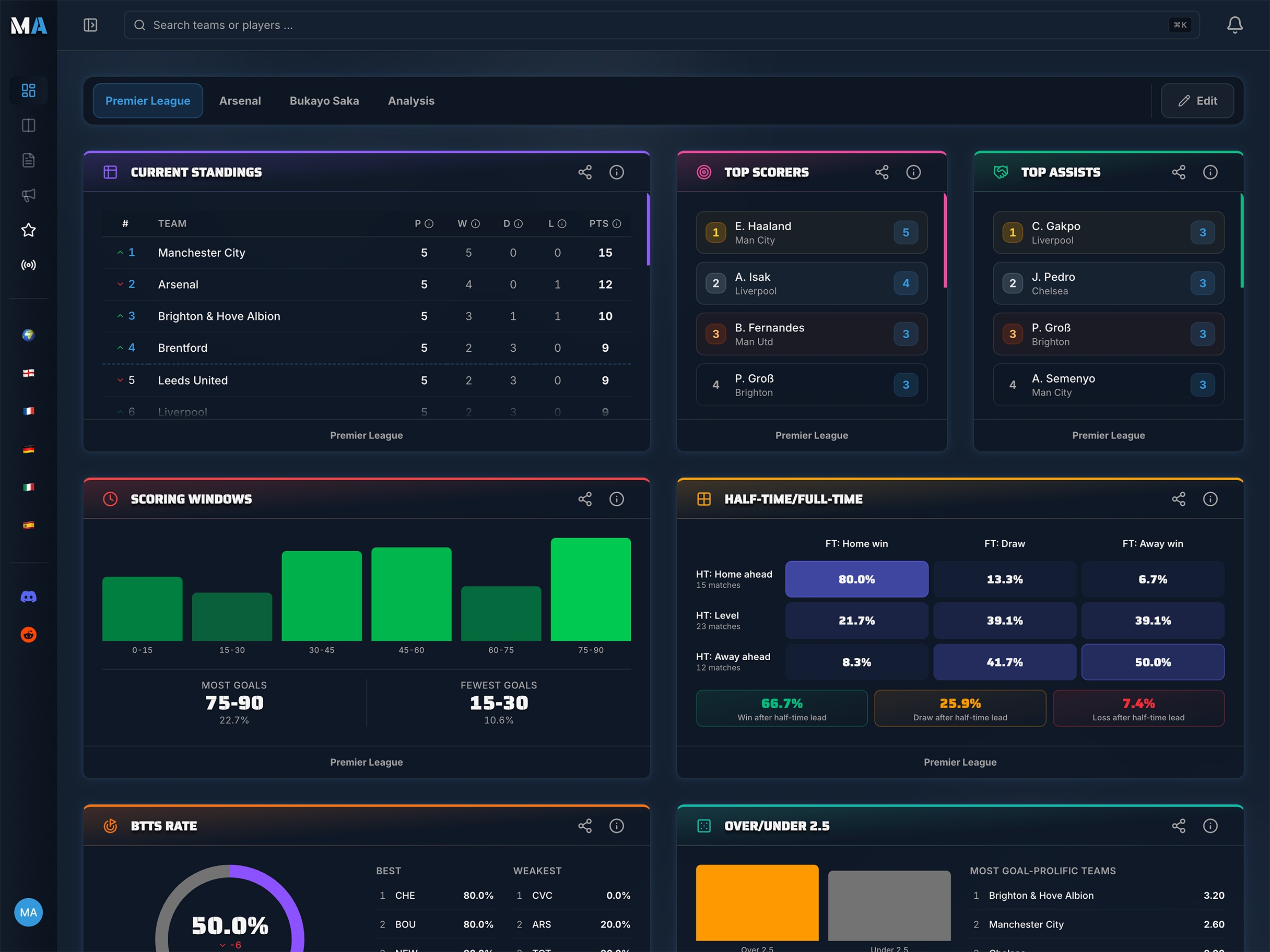Open the megaphone announcements icon
Screen dimensions: 1270x952
tap(28, 195)
